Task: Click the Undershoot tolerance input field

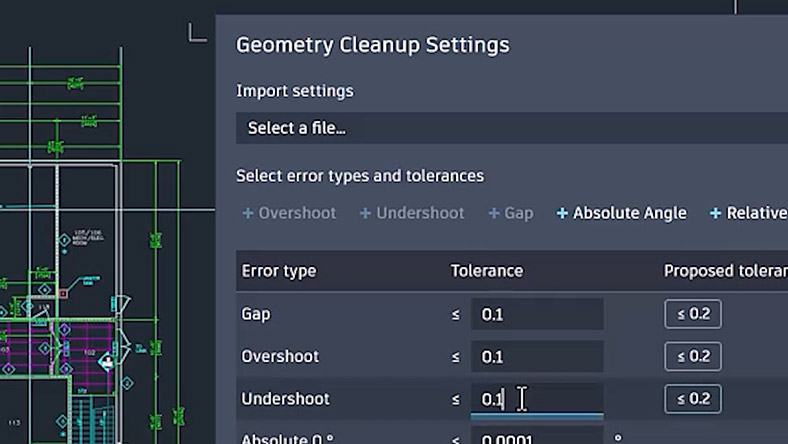Action: tap(537, 399)
